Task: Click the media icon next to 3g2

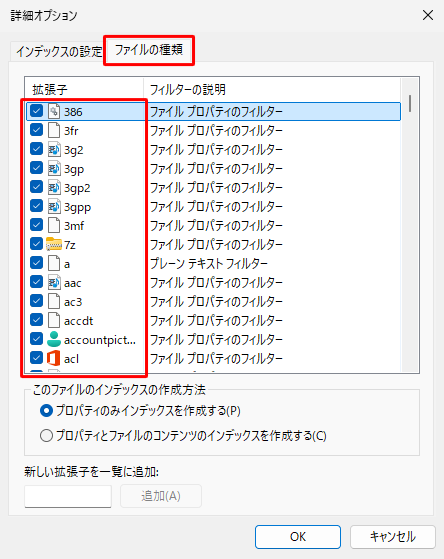Action: click(54, 149)
